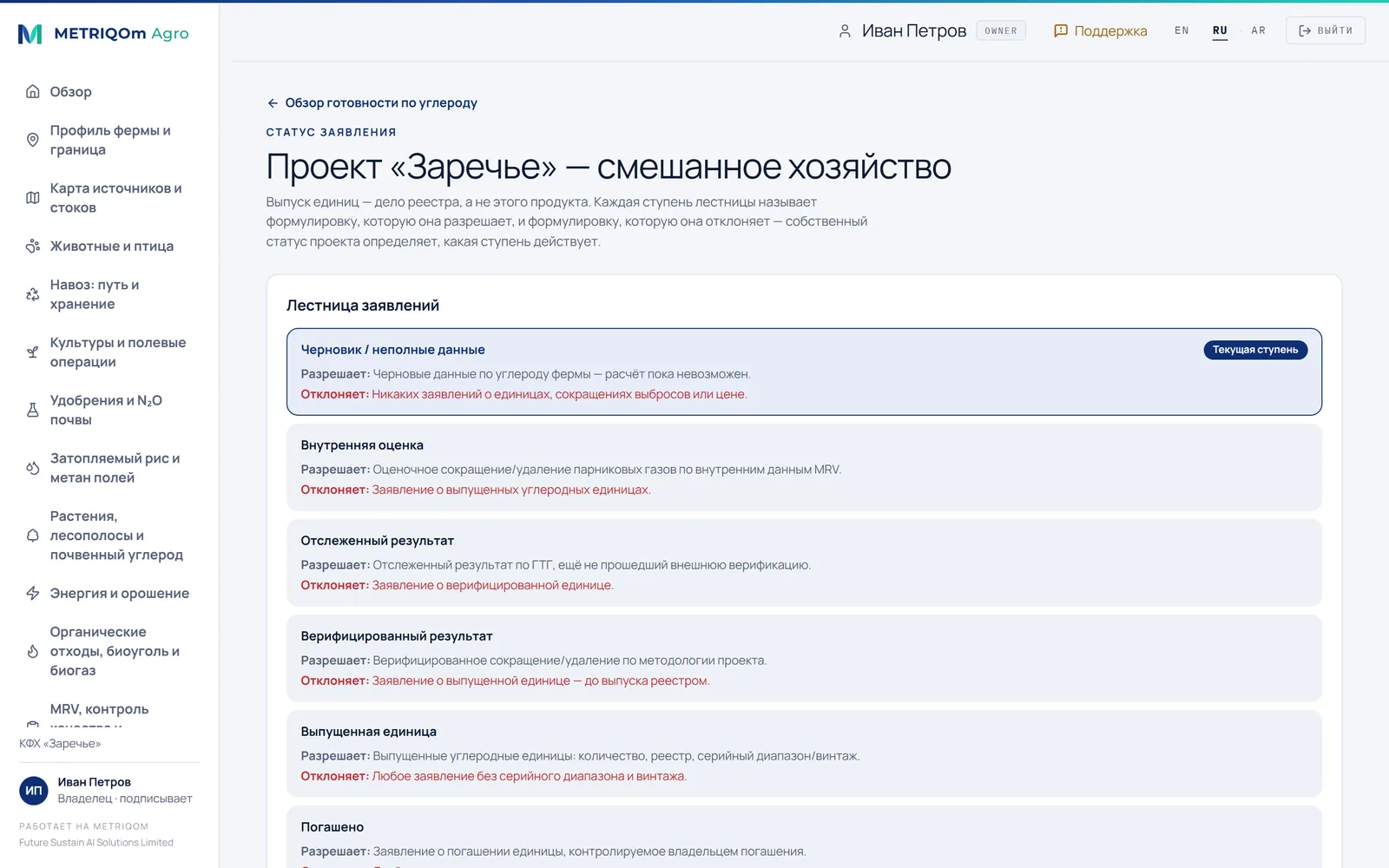1389x868 pixels.
Task: Go to Карта источников и стоков
Action: tap(109, 198)
